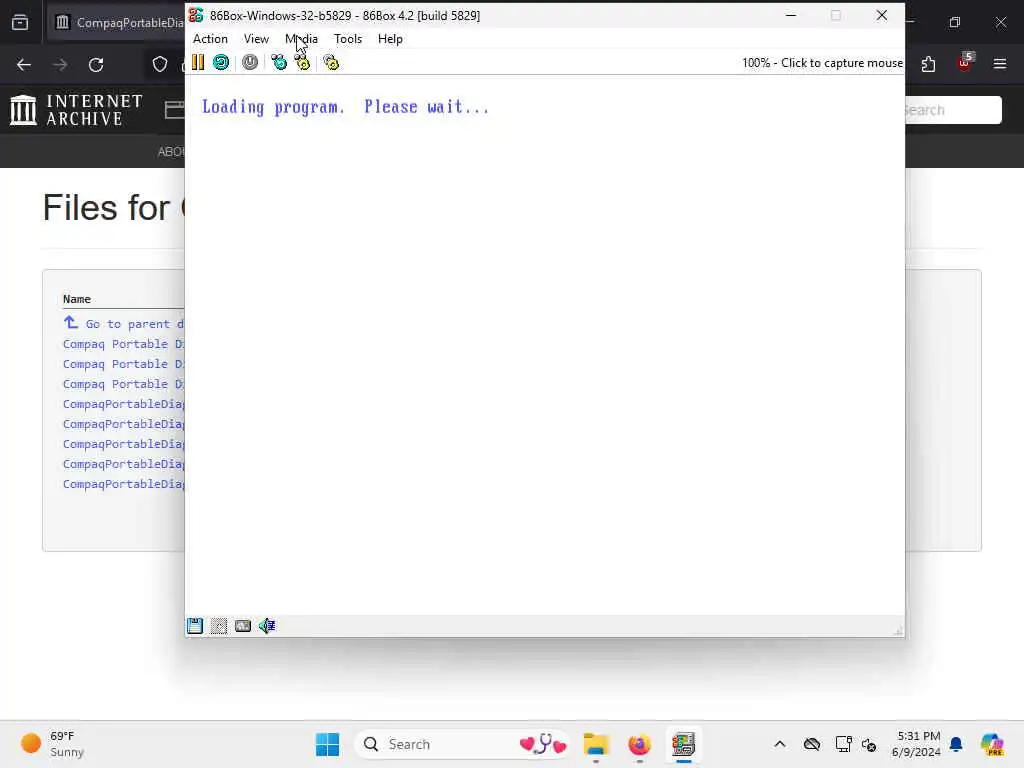Open the last CompaqPortableDia file link
Viewport: 1024px width, 768px height.
123,484
